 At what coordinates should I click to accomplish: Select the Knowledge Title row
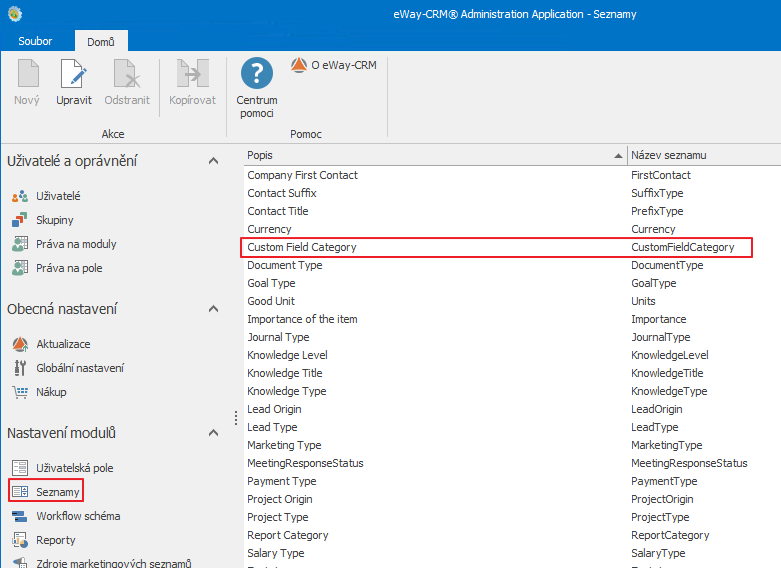[513, 373]
